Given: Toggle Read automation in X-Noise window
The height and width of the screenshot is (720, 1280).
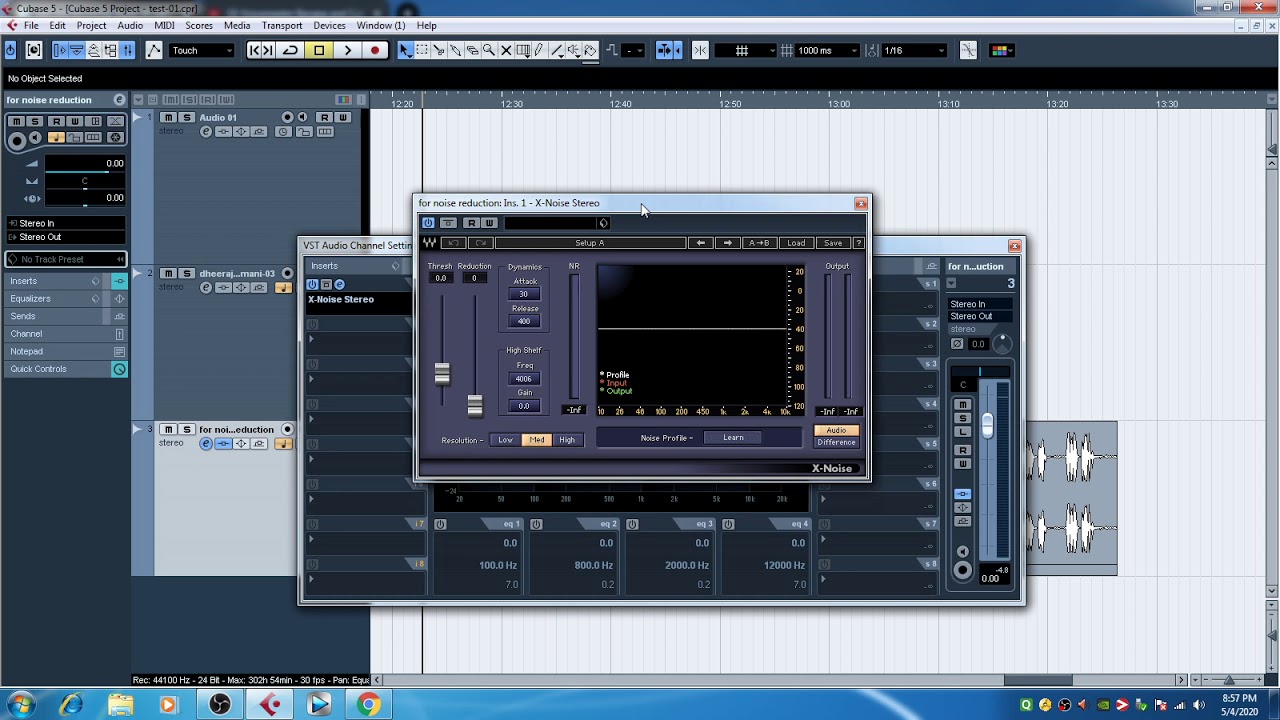Looking at the screenshot, I should (472, 223).
